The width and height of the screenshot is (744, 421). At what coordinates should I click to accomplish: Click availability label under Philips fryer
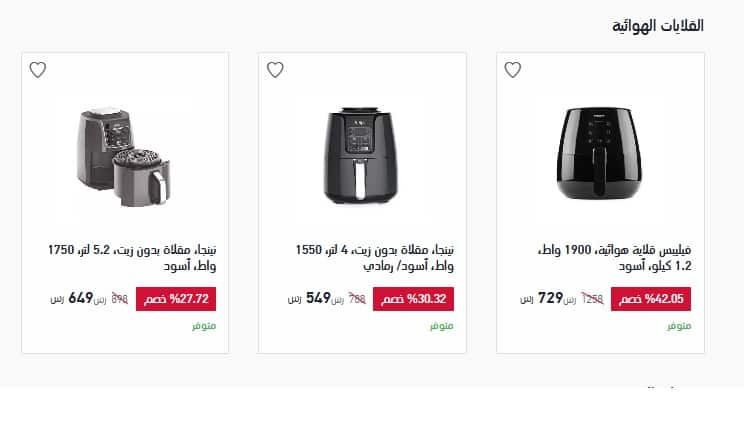(680, 326)
